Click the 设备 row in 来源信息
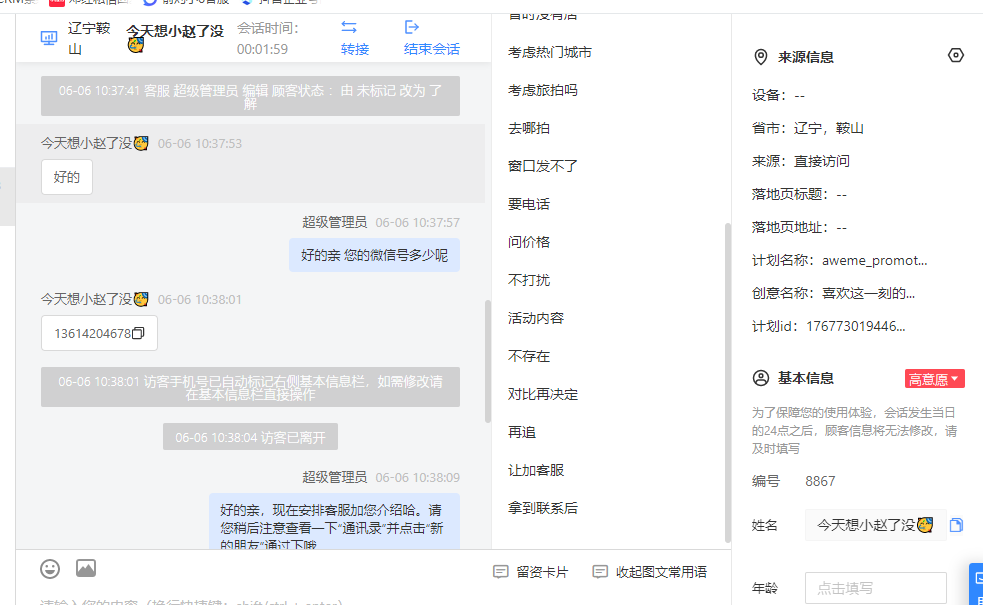 pos(778,95)
